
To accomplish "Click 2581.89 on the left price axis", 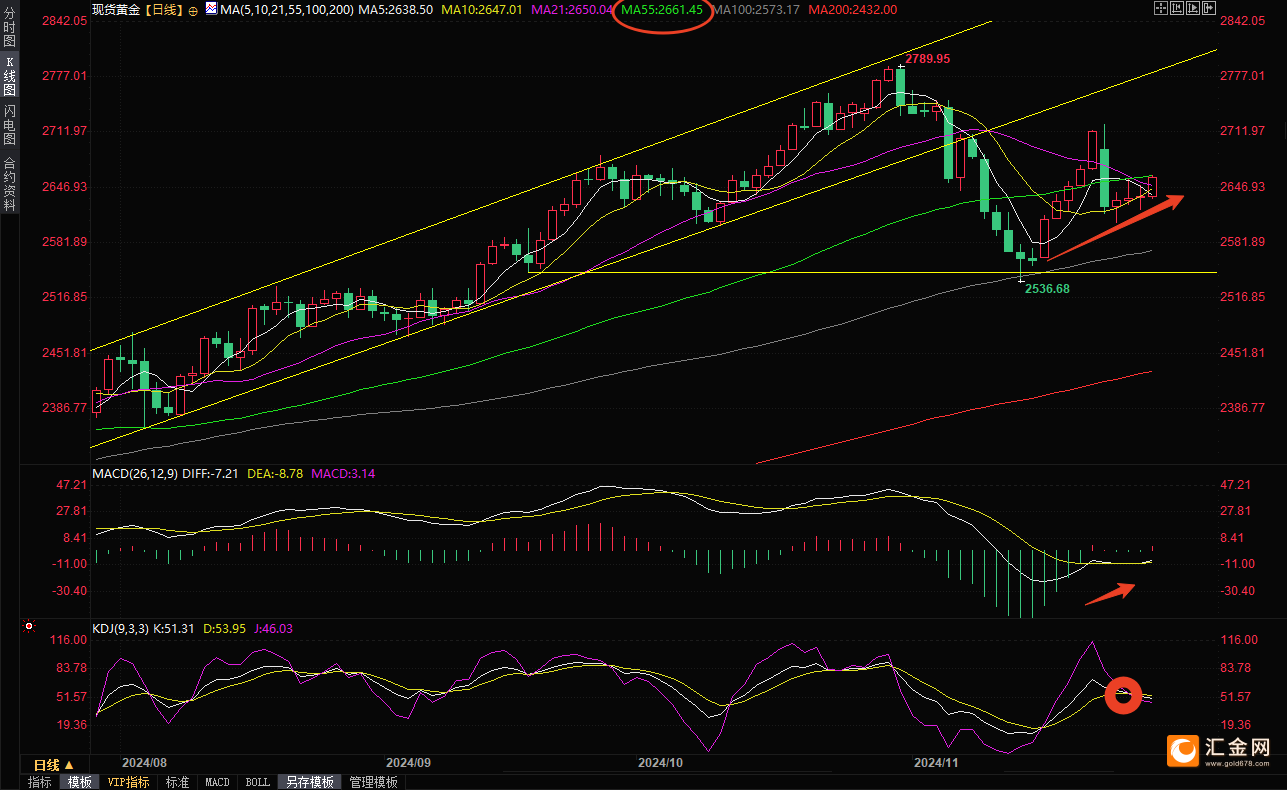I will [66, 242].
